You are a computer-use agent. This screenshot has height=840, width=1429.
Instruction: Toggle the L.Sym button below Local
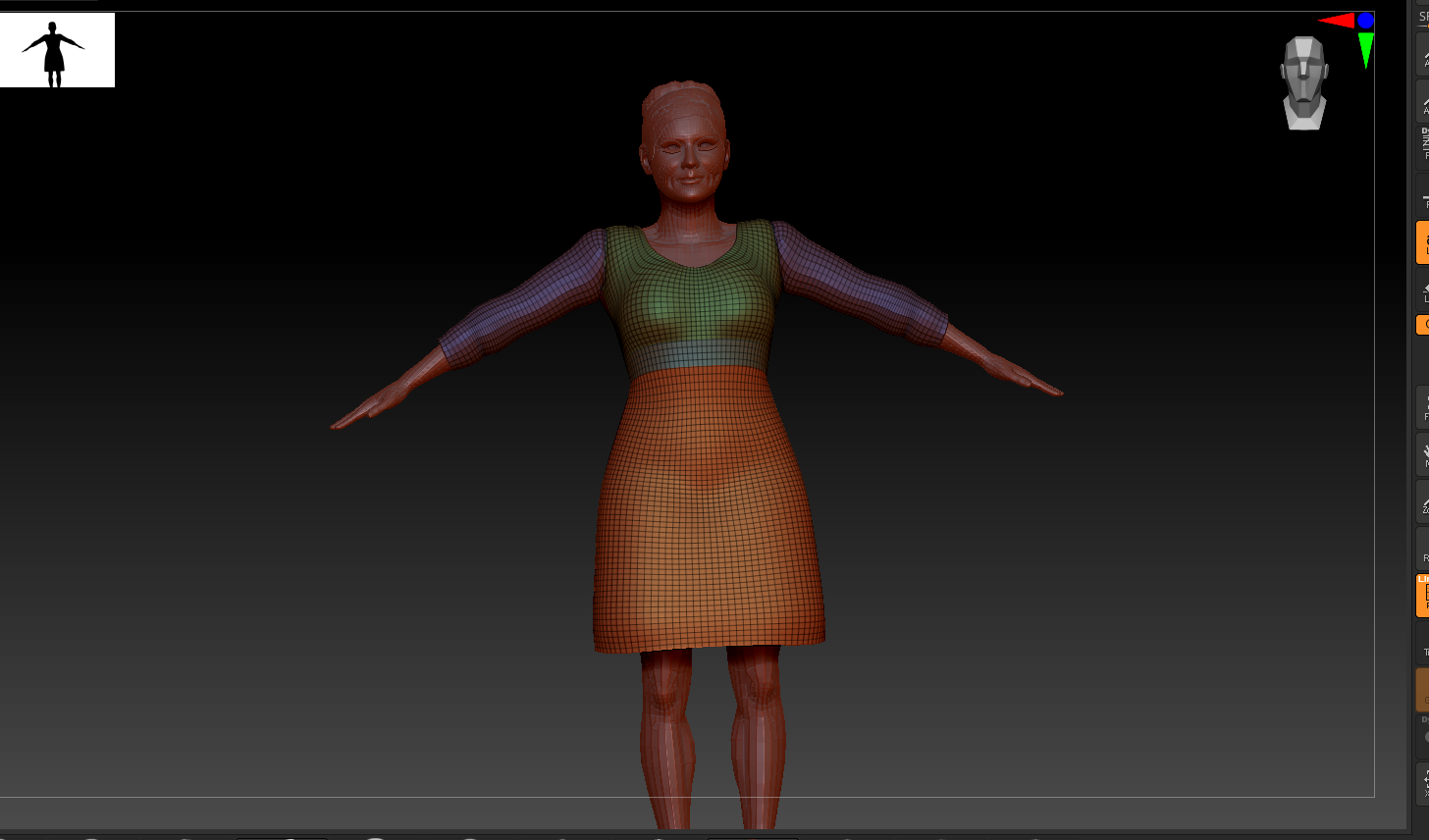1423,289
